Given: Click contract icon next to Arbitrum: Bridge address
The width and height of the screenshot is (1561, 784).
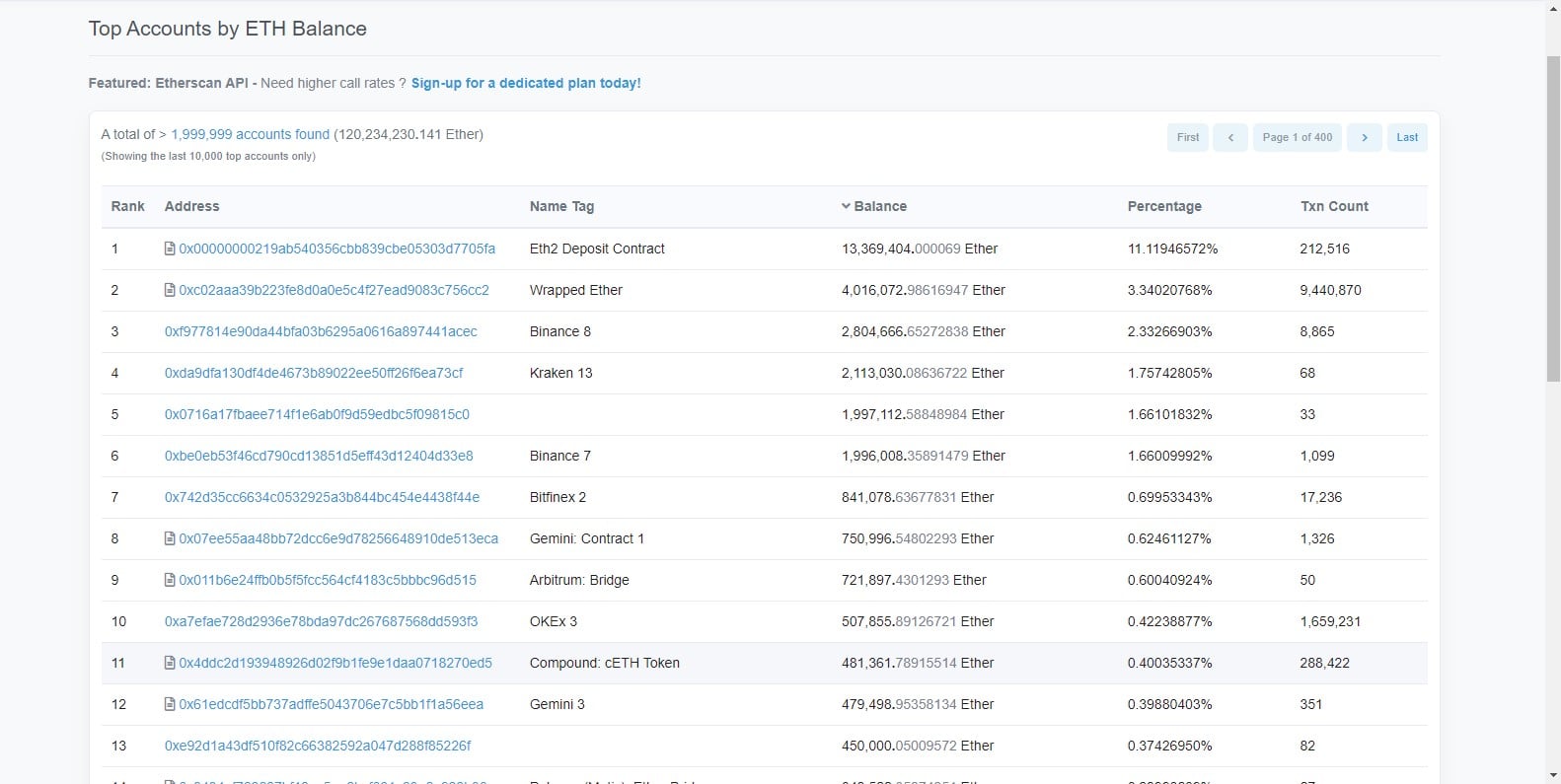Looking at the screenshot, I should (x=170, y=580).
